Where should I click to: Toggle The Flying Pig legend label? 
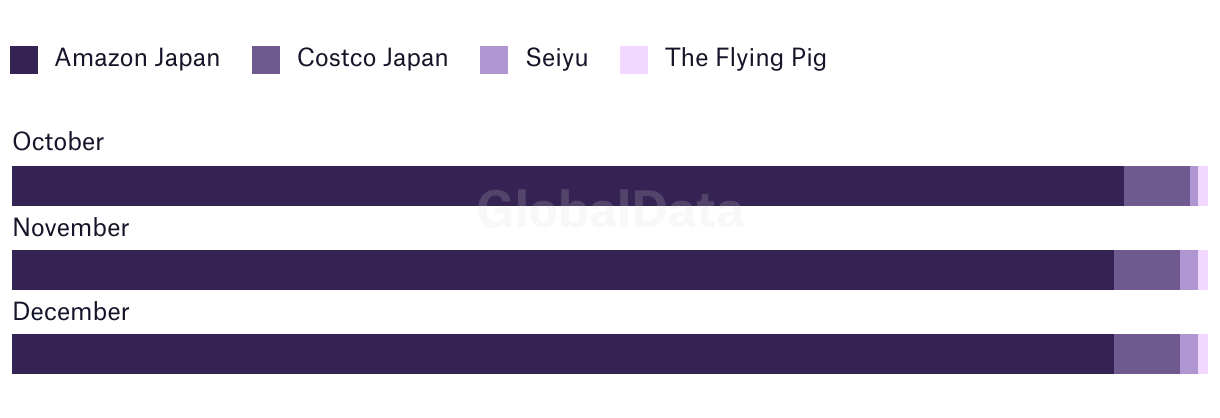745,58
